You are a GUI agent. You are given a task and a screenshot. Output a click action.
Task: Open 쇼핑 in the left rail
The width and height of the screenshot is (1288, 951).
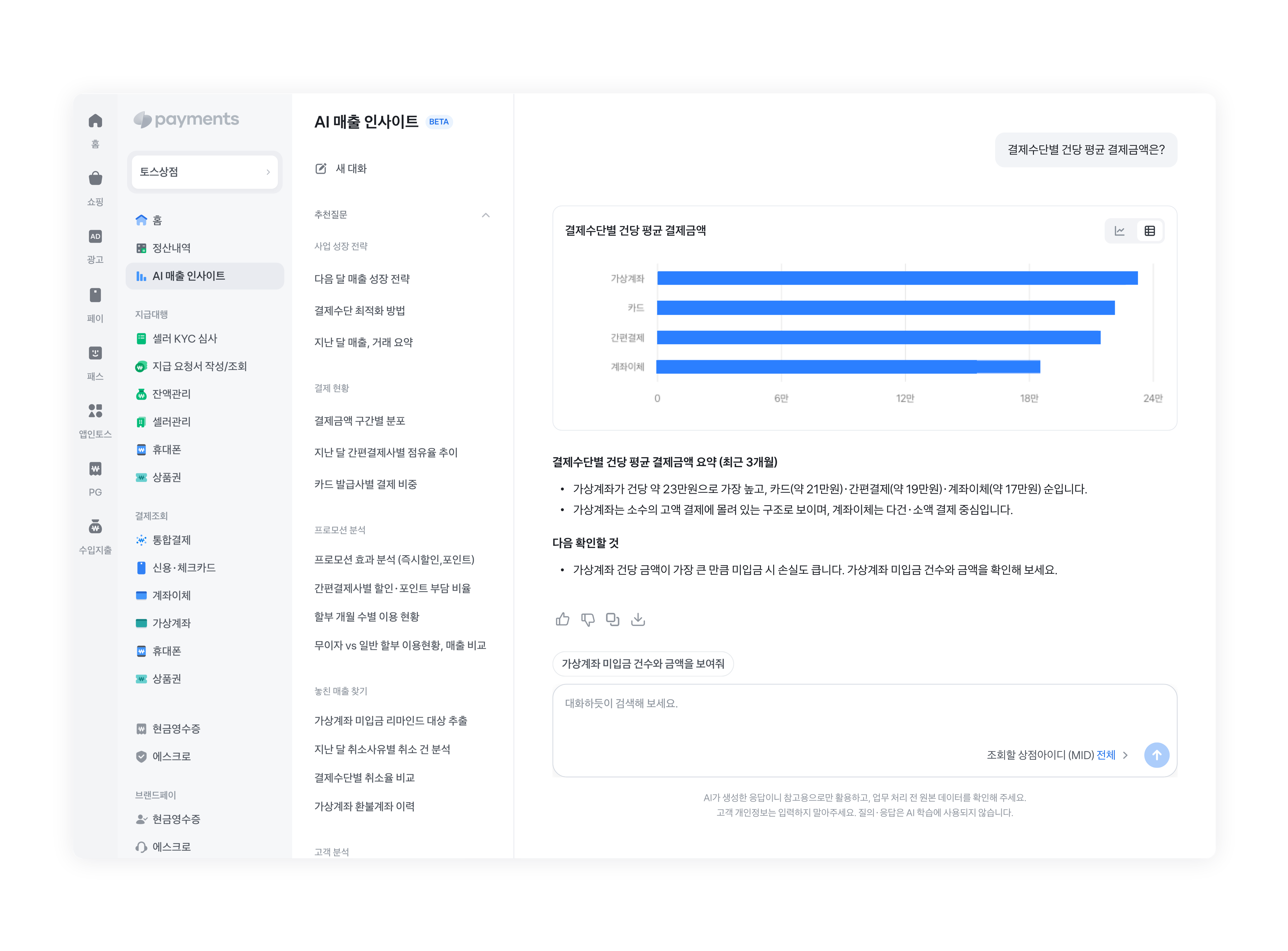click(96, 189)
